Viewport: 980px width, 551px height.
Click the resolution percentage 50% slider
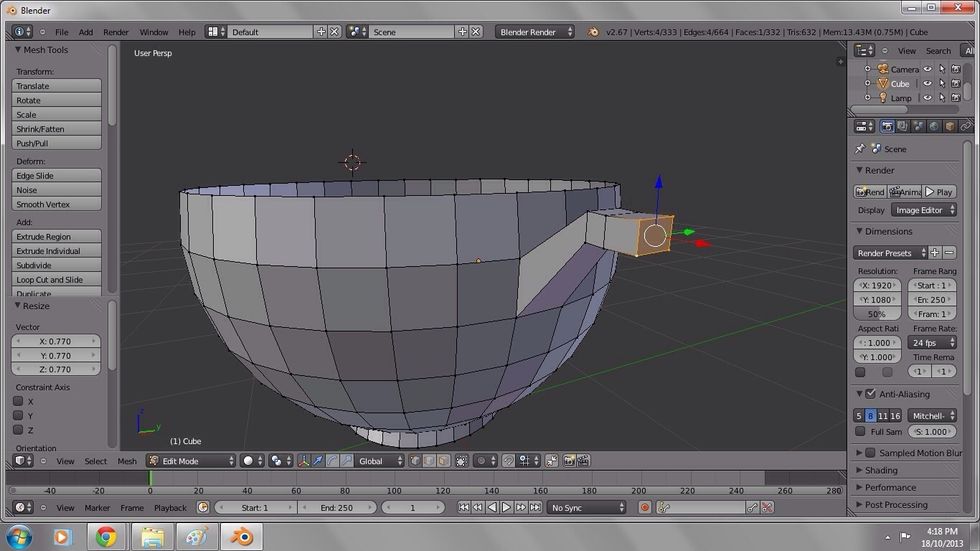(x=877, y=314)
